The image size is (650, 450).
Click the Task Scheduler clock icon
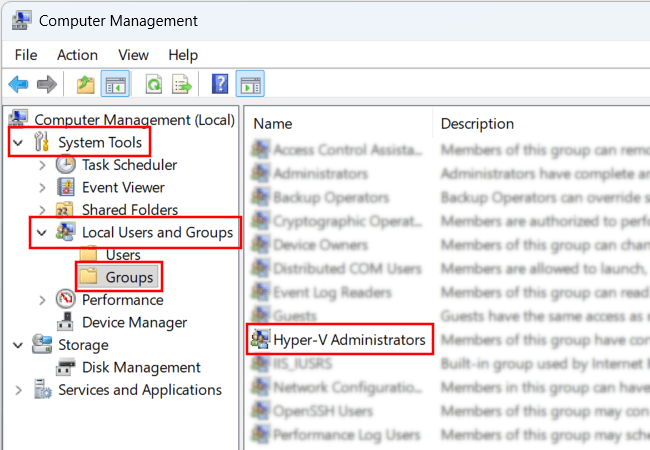[x=65, y=165]
